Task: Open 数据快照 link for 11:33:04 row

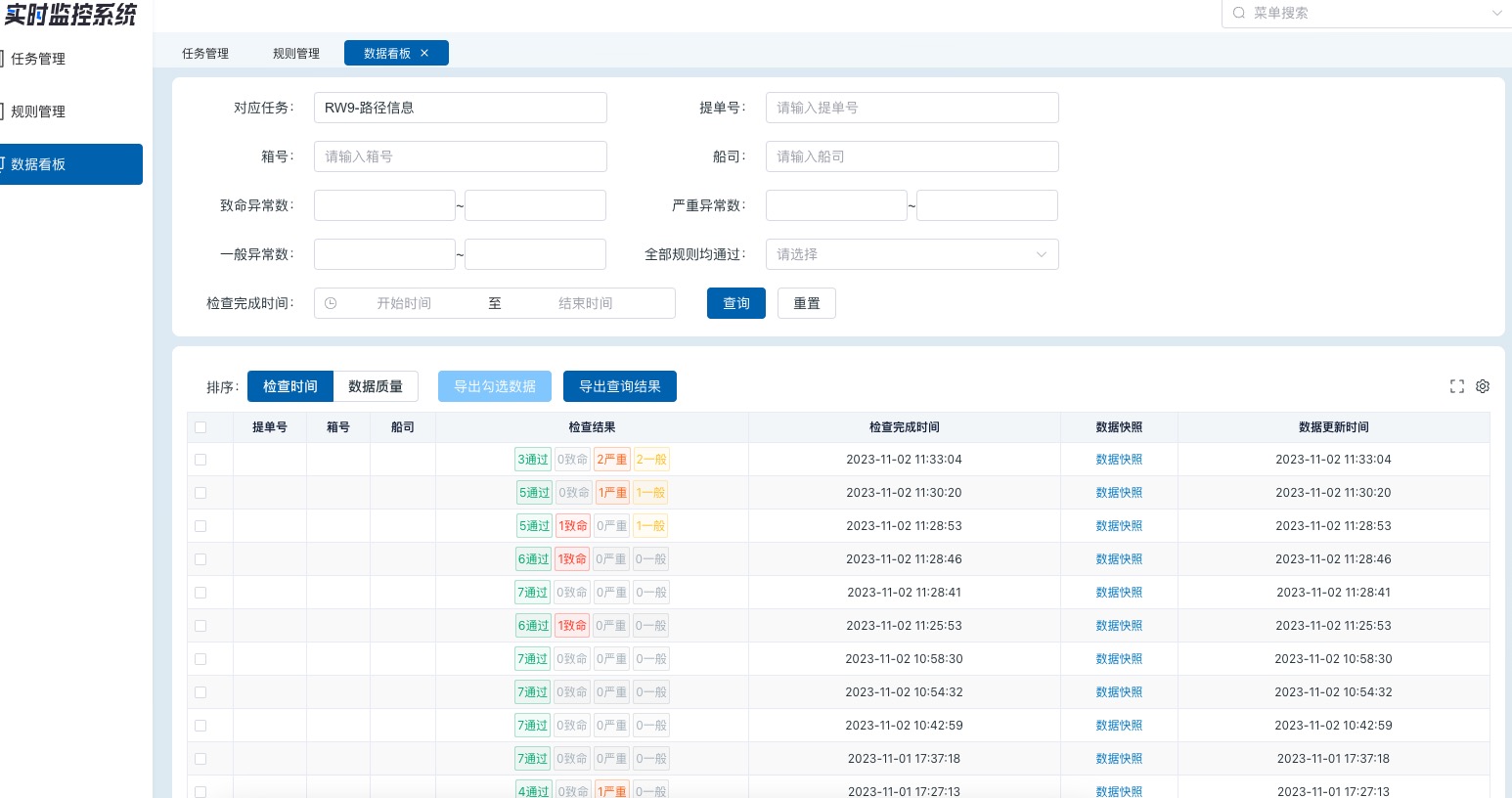Action: [x=1119, y=460]
